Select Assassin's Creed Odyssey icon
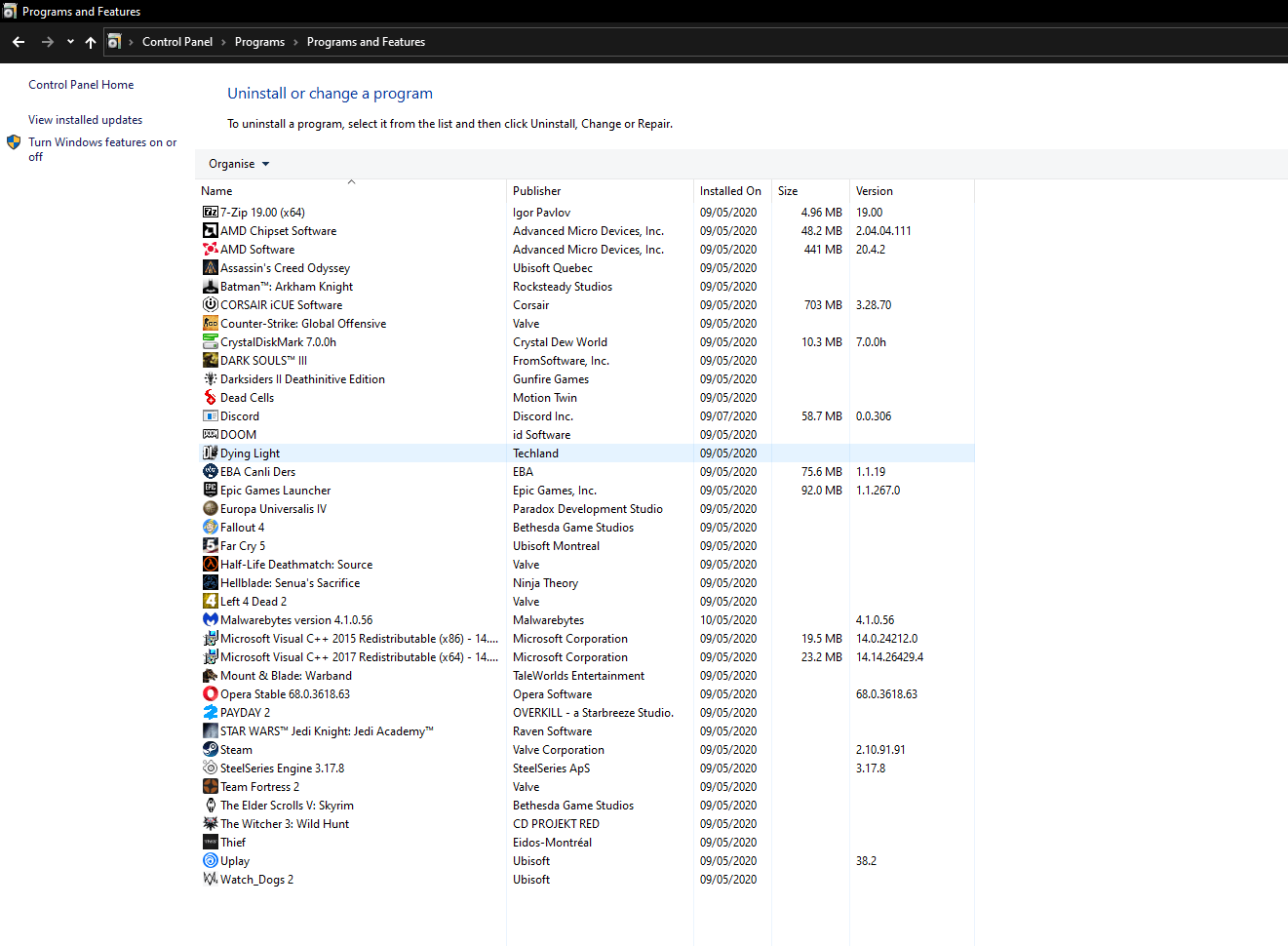This screenshot has height=946, width=1288. click(x=210, y=268)
